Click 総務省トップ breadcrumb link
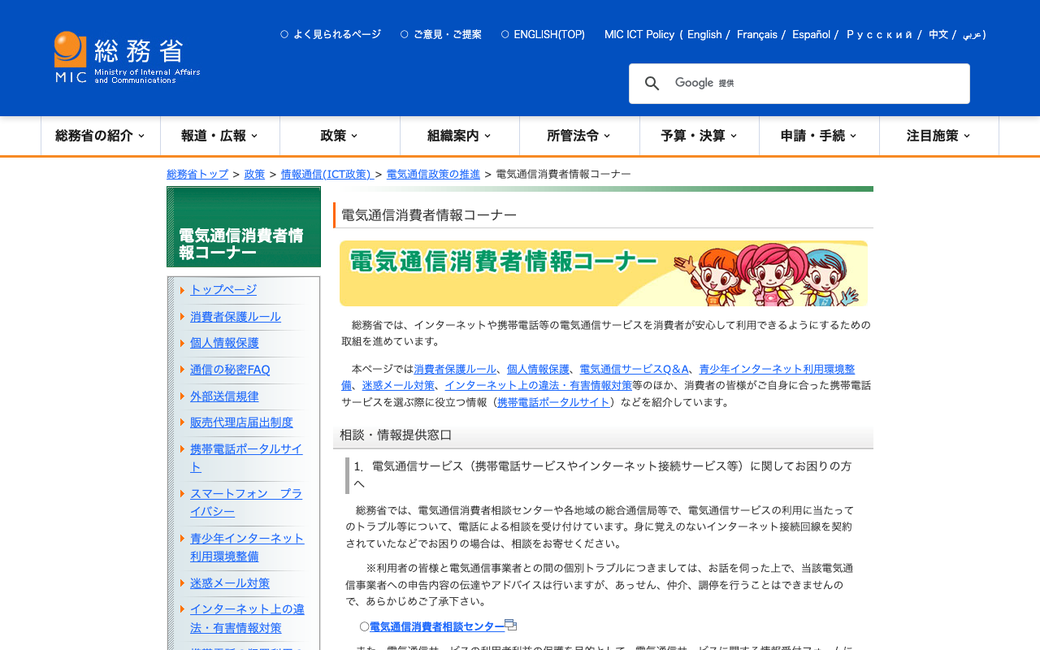 click(197, 174)
